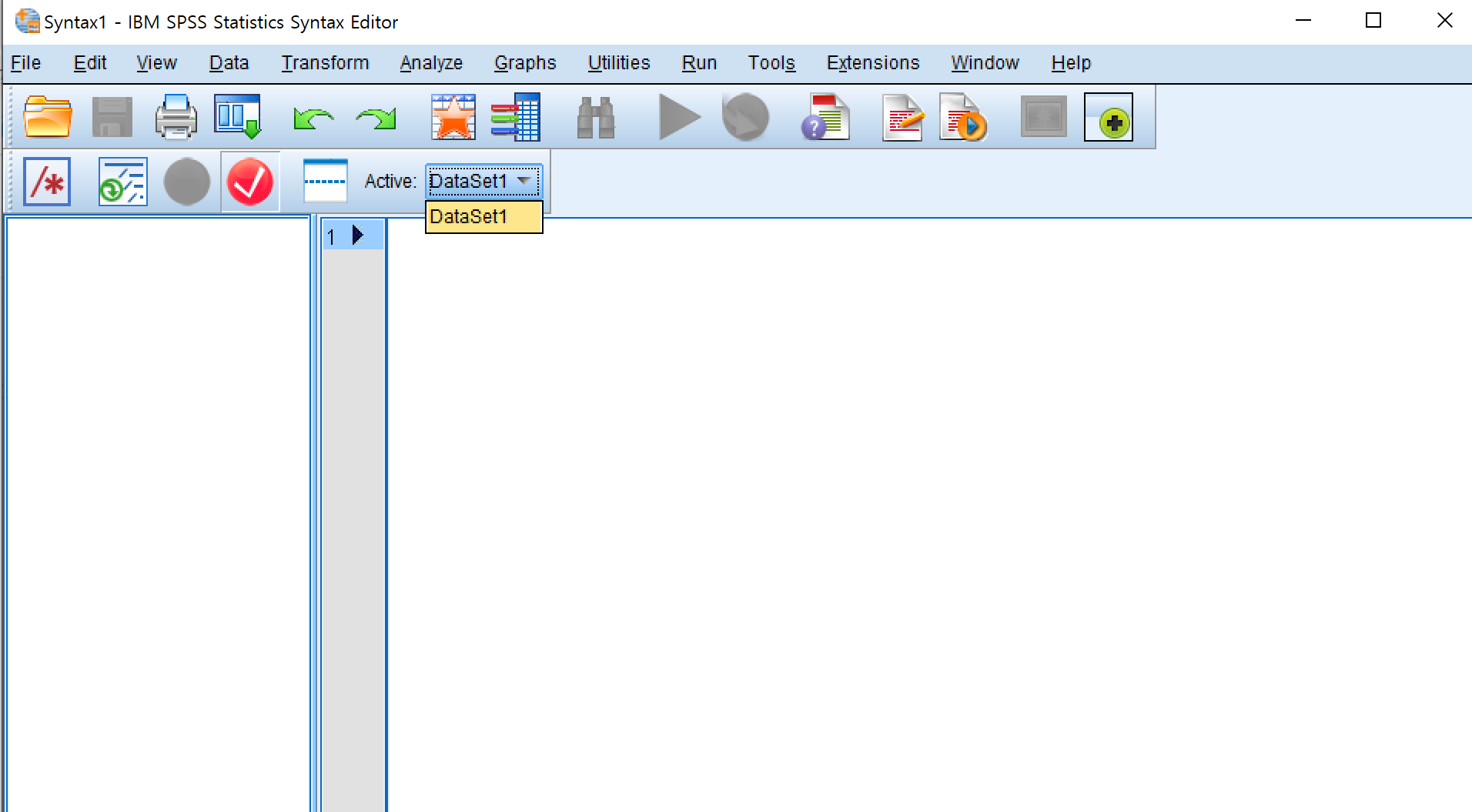1472x812 pixels.
Task: Open Syntax Help document icon
Action: [x=825, y=117]
